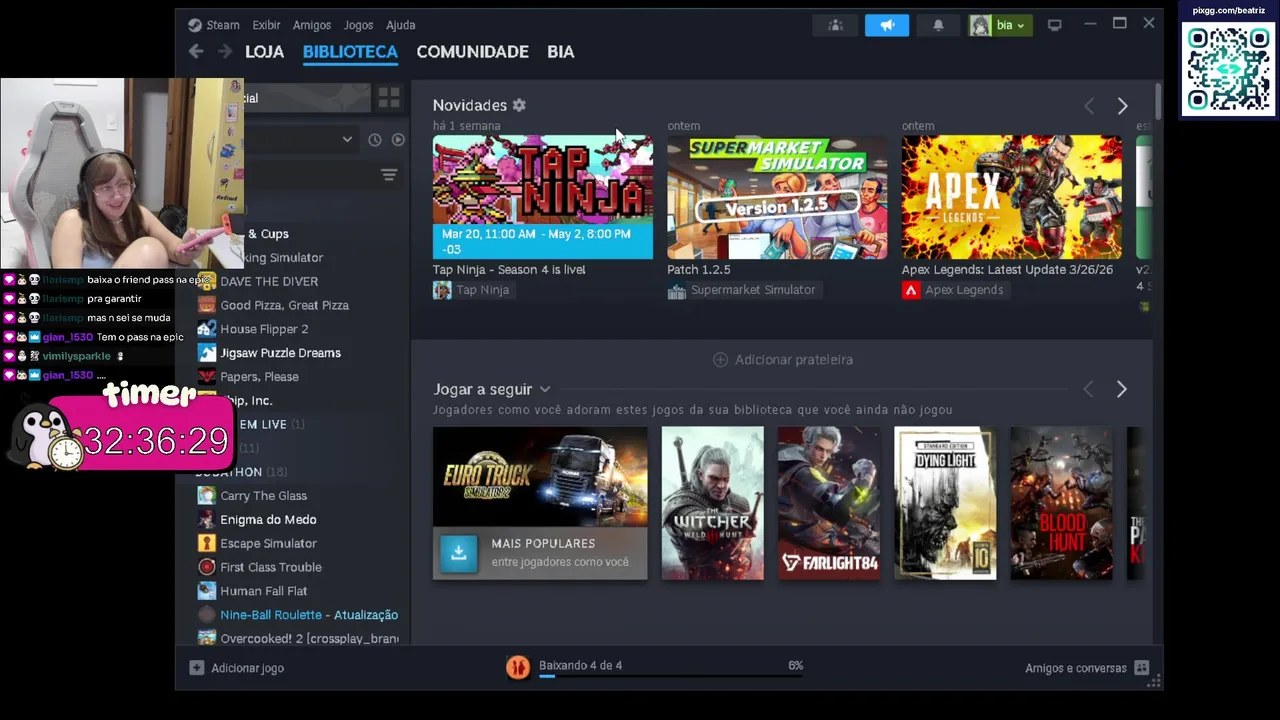This screenshot has height=720, width=1280.
Task: Select Overcooked! 2 in library
Action: tap(298, 639)
